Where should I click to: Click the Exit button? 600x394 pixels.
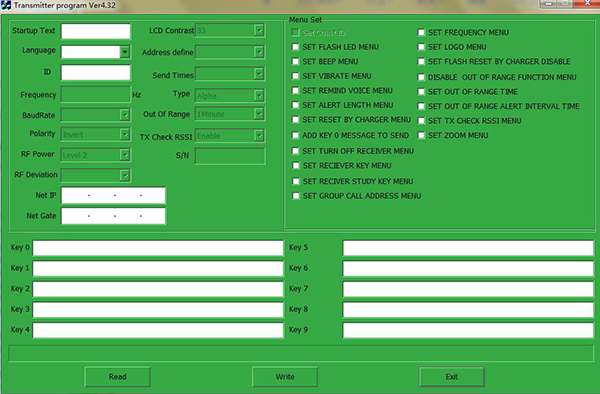point(452,377)
